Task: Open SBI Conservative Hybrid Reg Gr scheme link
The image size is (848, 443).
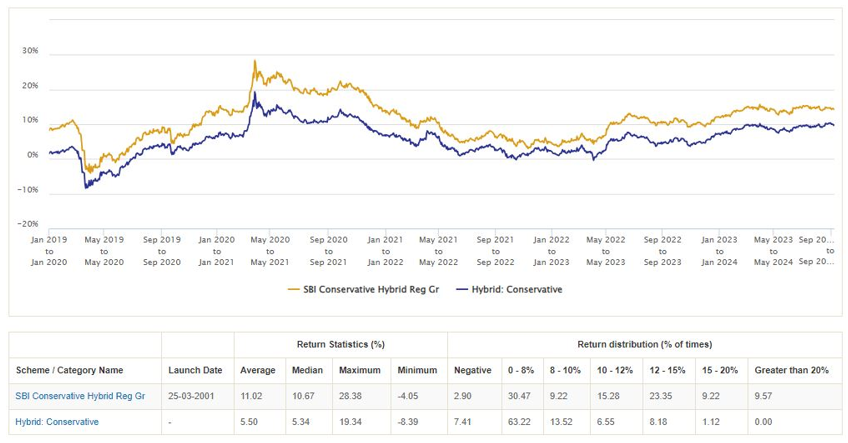Action: pos(80,396)
